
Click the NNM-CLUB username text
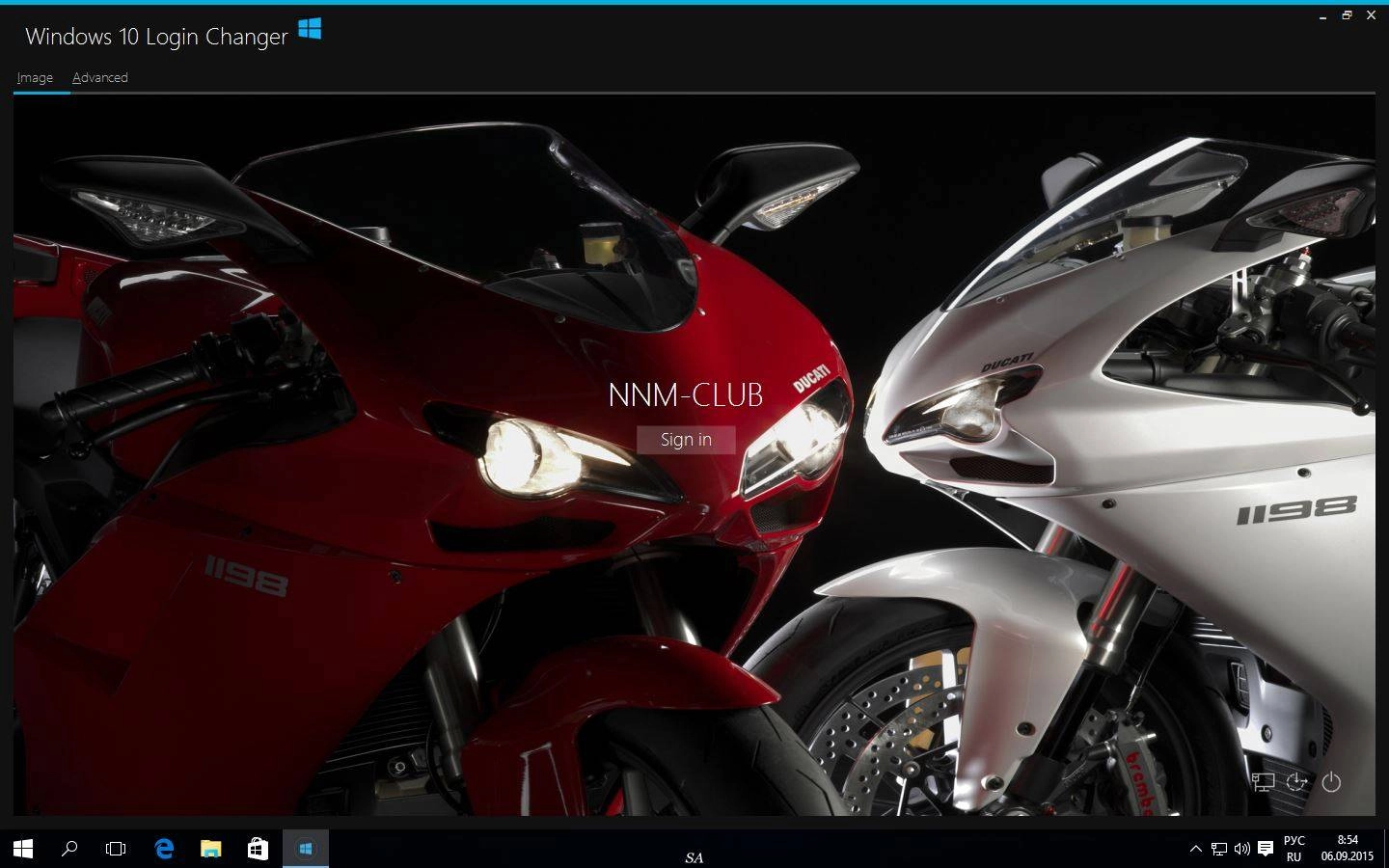click(686, 394)
